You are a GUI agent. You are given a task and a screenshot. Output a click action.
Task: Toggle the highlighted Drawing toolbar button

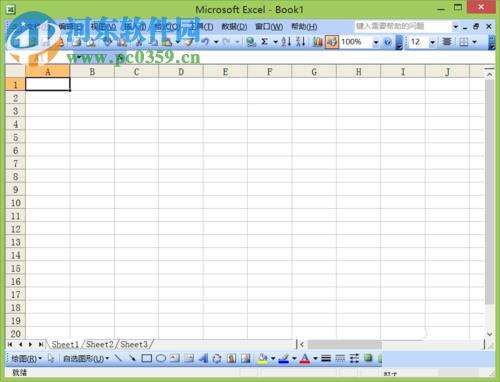point(332,42)
